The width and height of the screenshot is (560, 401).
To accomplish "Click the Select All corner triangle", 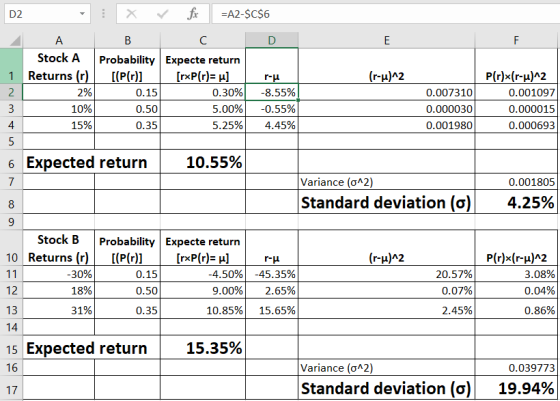I will click(x=14, y=40).
